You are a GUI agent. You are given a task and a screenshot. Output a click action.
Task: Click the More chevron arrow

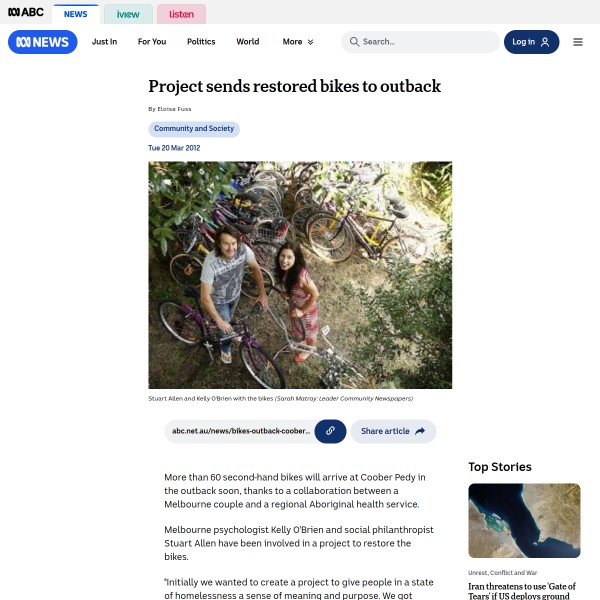(310, 42)
